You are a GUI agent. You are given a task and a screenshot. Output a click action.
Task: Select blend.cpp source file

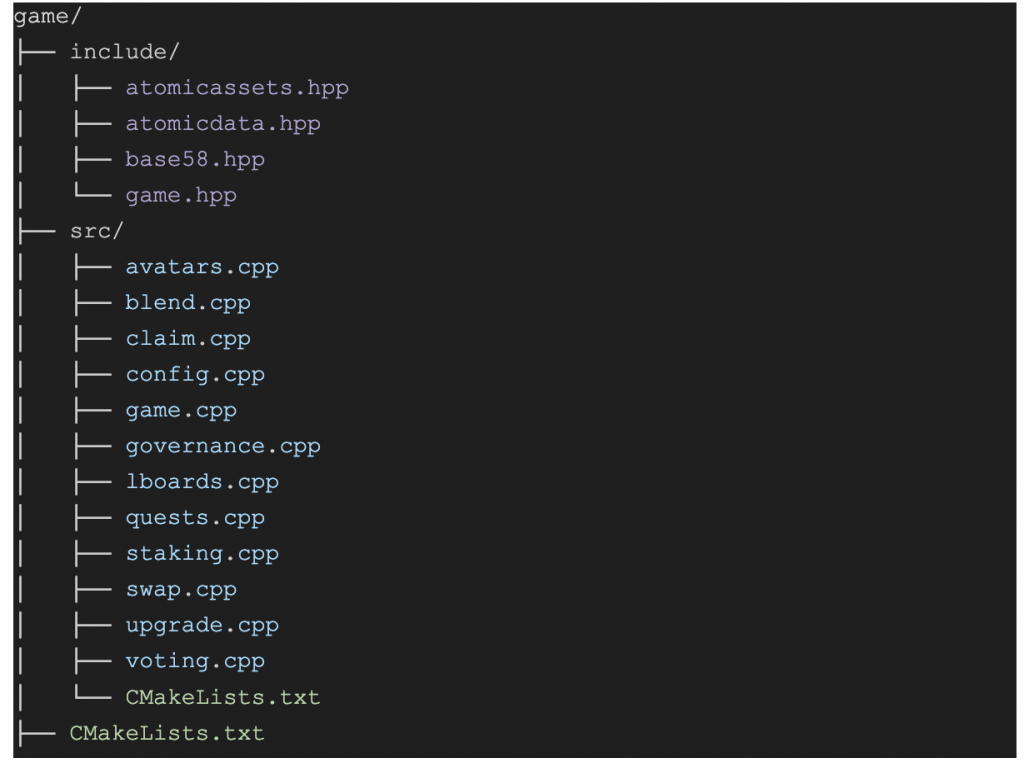188,302
